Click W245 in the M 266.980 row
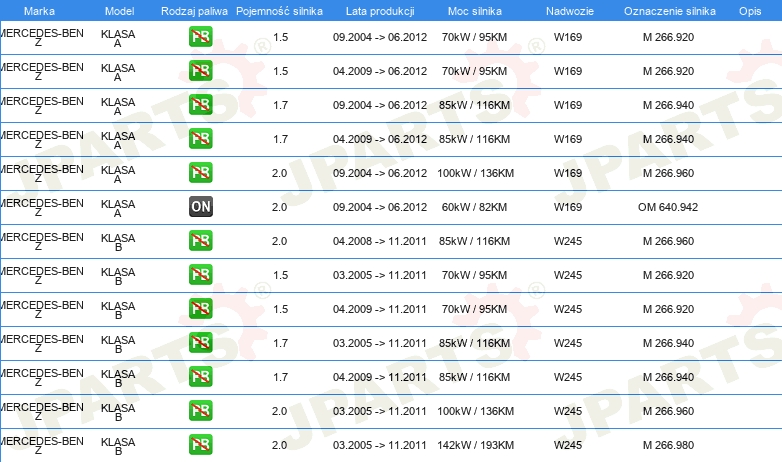Screen dimensions: 782x462 coord(568,445)
